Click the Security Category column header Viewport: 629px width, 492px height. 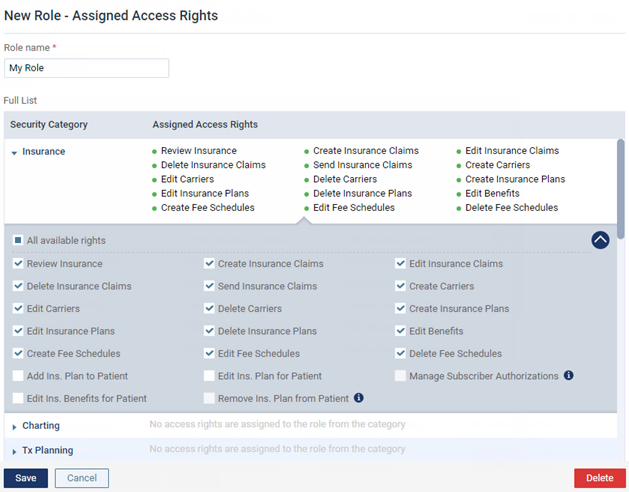[x=49, y=125]
